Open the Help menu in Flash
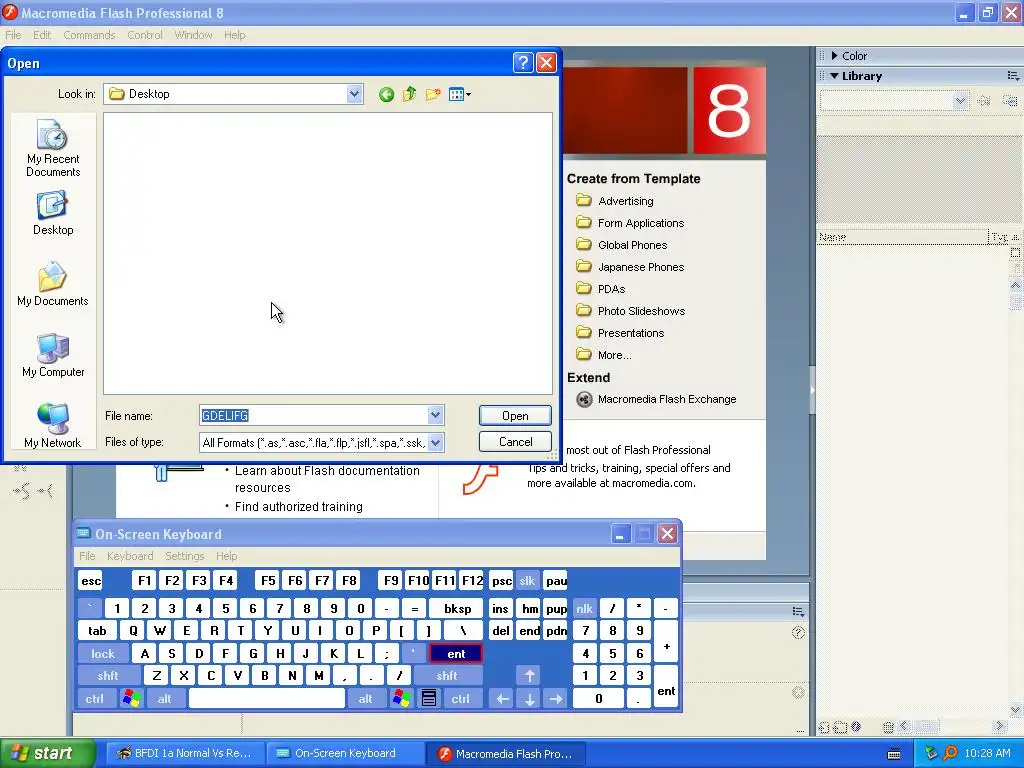 click(x=234, y=35)
